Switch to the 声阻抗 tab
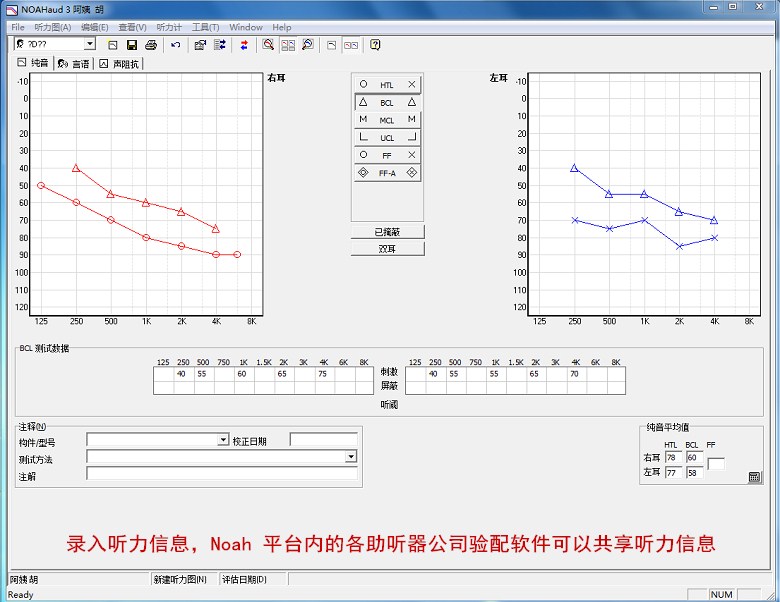Viewport: 780px width, 602px height. (x=120, y=64)
